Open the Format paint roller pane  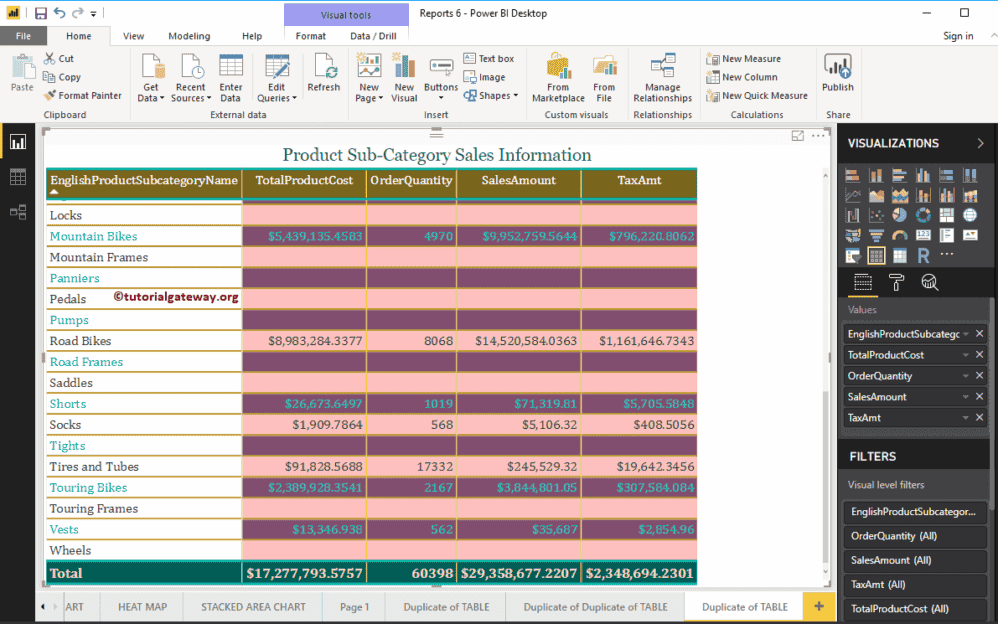(x=898, y=283)
